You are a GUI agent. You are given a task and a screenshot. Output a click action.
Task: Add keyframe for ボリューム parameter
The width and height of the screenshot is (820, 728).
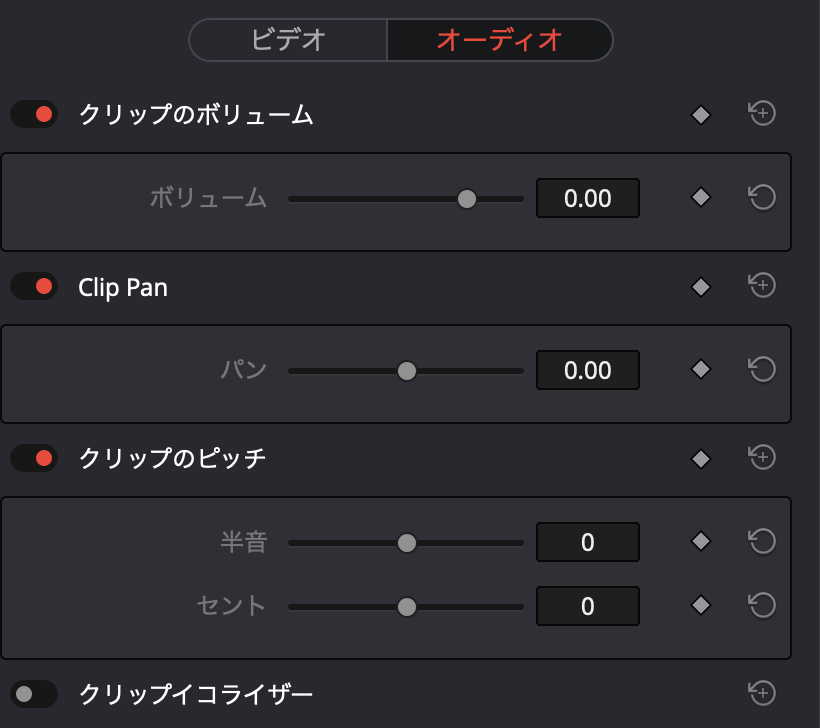[x=701, y=198]
